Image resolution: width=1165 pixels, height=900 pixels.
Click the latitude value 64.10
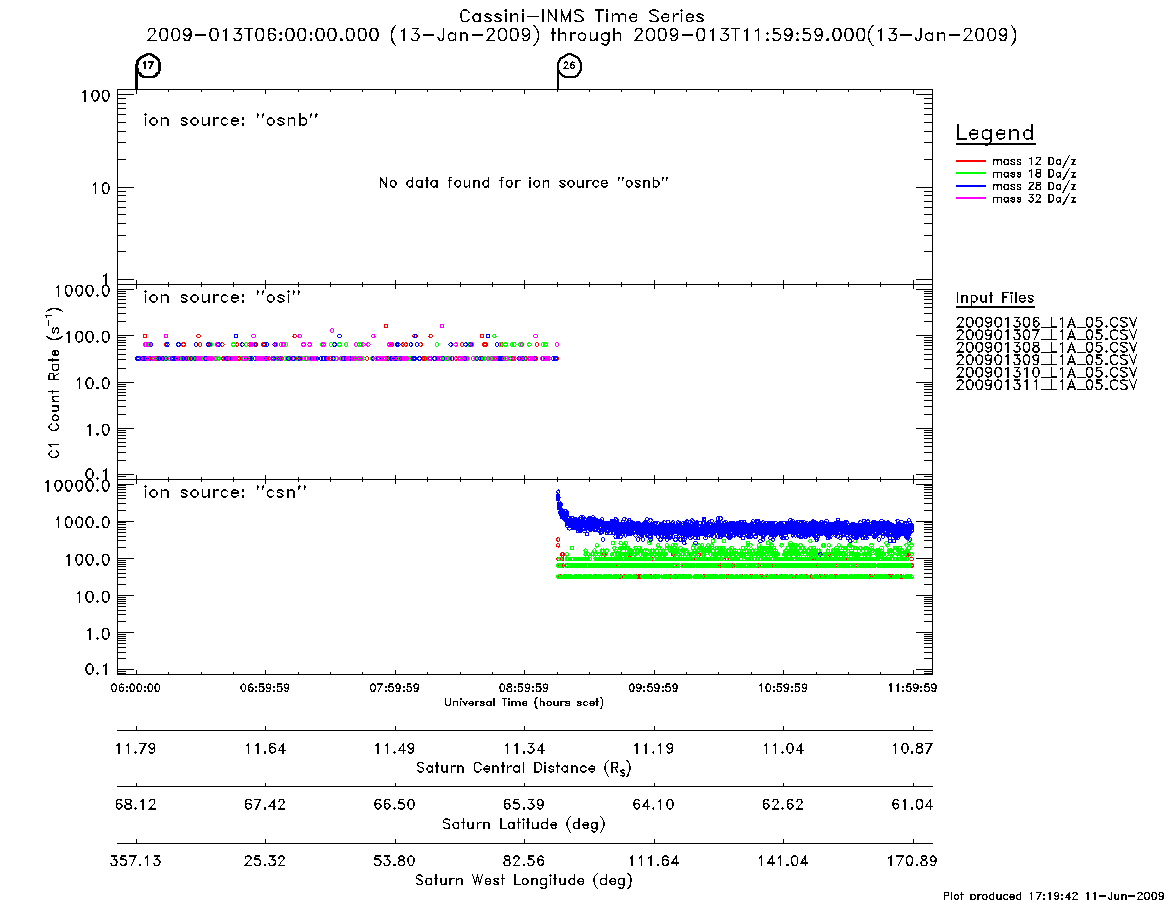tap(653, 805)
